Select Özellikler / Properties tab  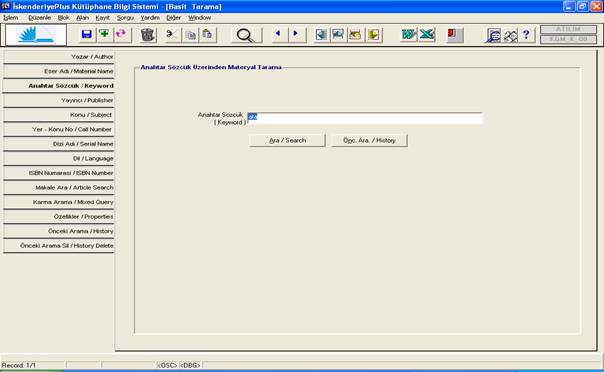tap(59, 216)
